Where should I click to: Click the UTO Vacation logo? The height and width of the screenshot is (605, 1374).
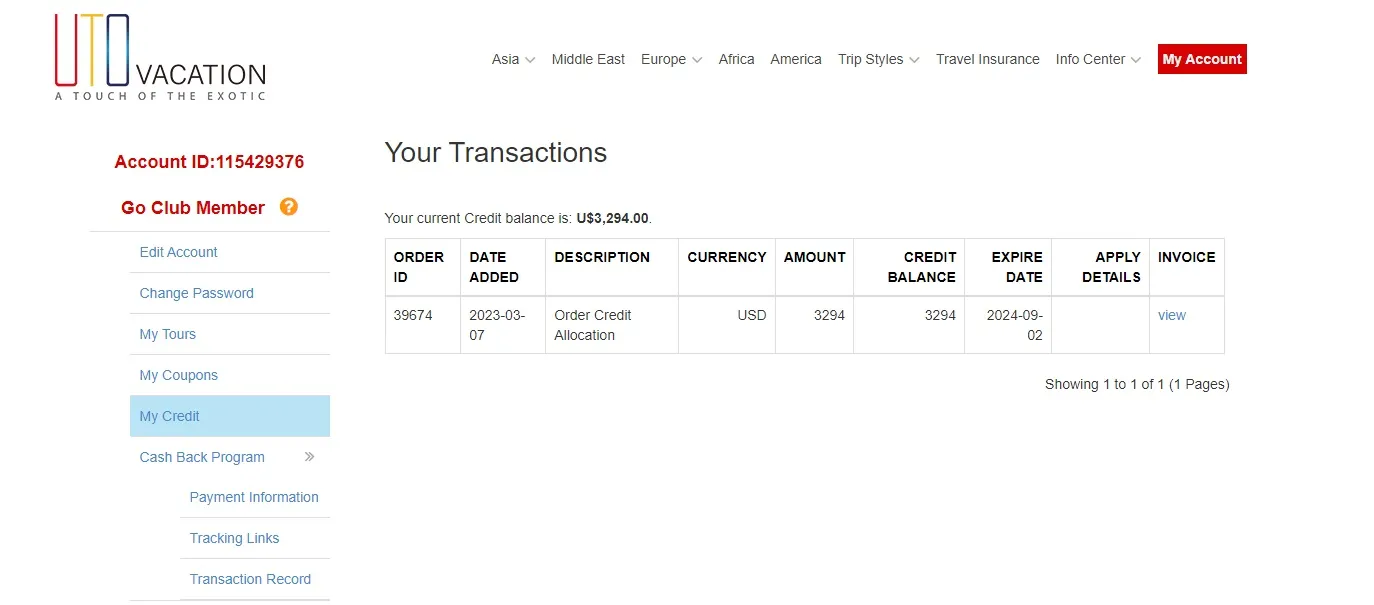(x=160, y=57)
